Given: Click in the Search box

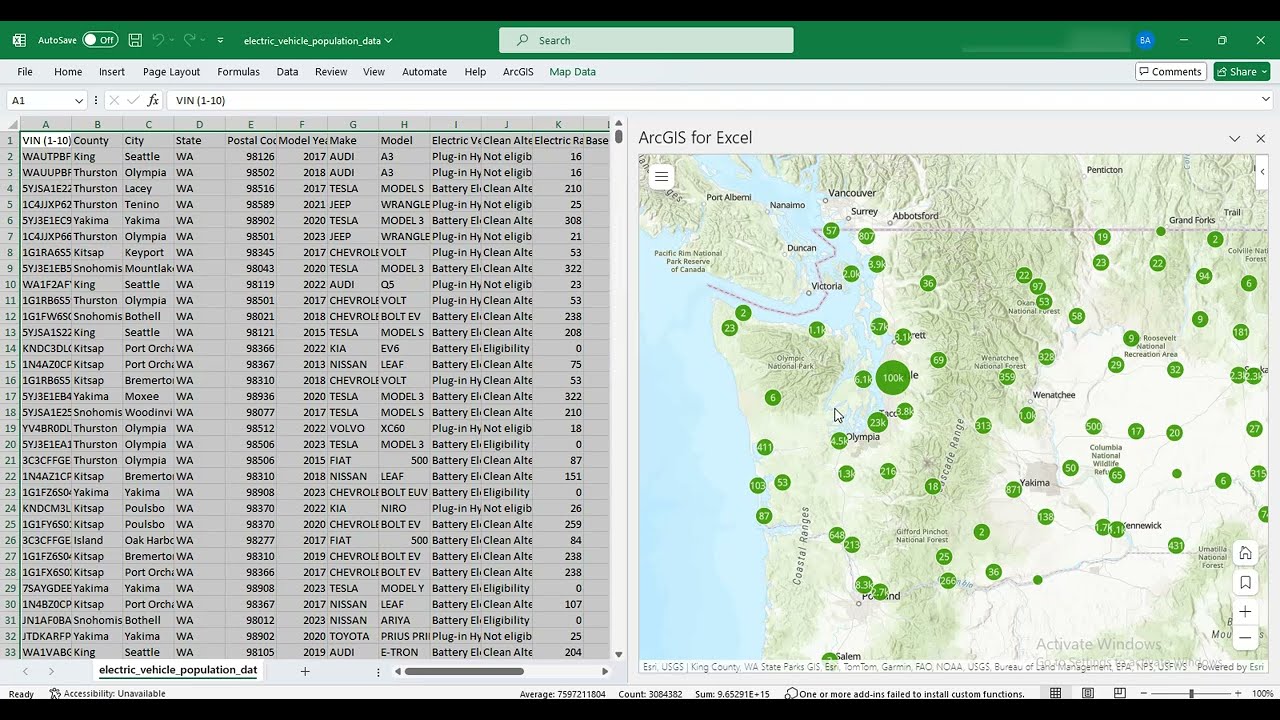Looking at the screenshot, I should [x=646, y=40].
